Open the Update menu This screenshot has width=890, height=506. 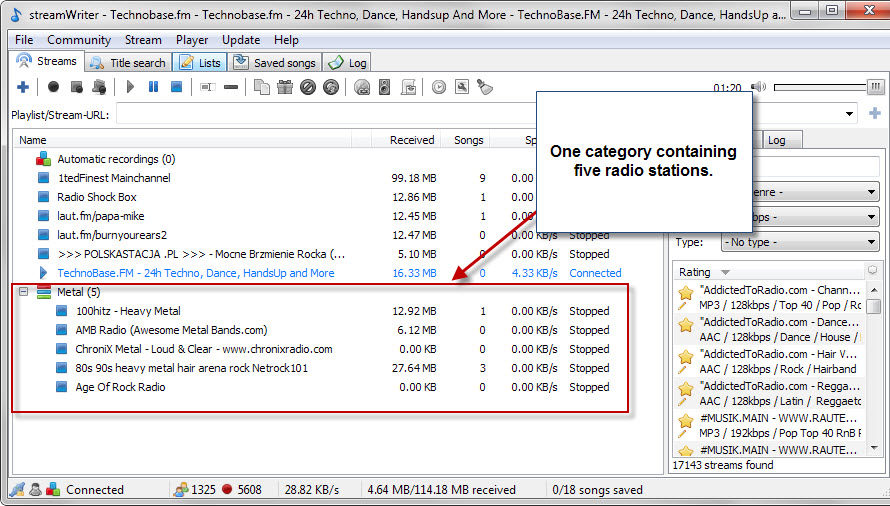pos(241,40)
